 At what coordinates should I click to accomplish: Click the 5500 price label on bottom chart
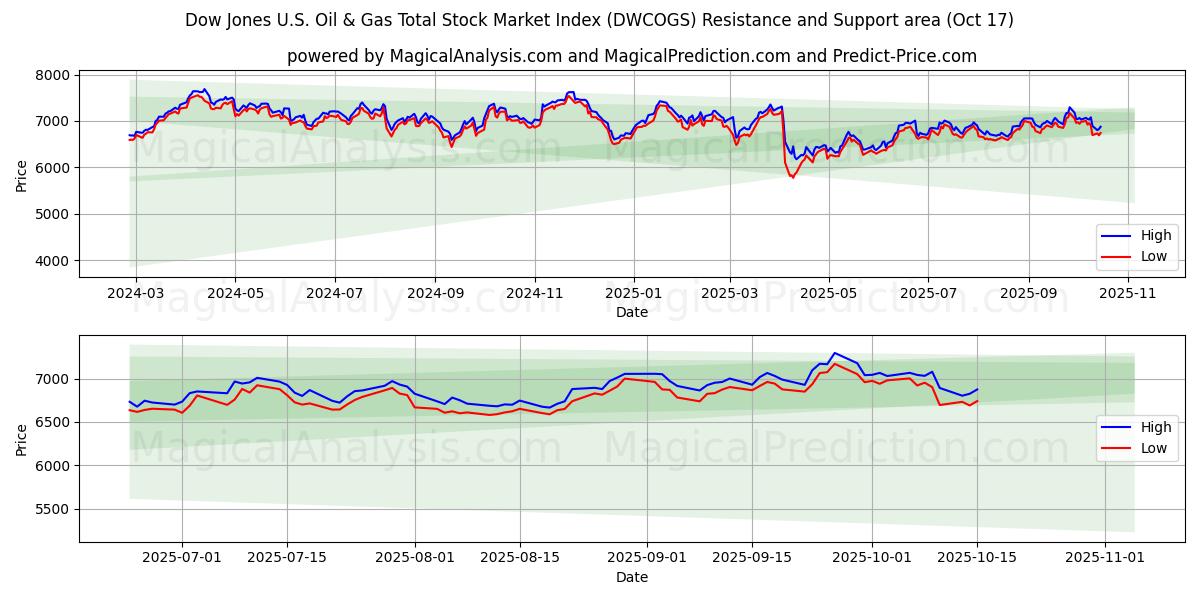(x=53, y=510)
